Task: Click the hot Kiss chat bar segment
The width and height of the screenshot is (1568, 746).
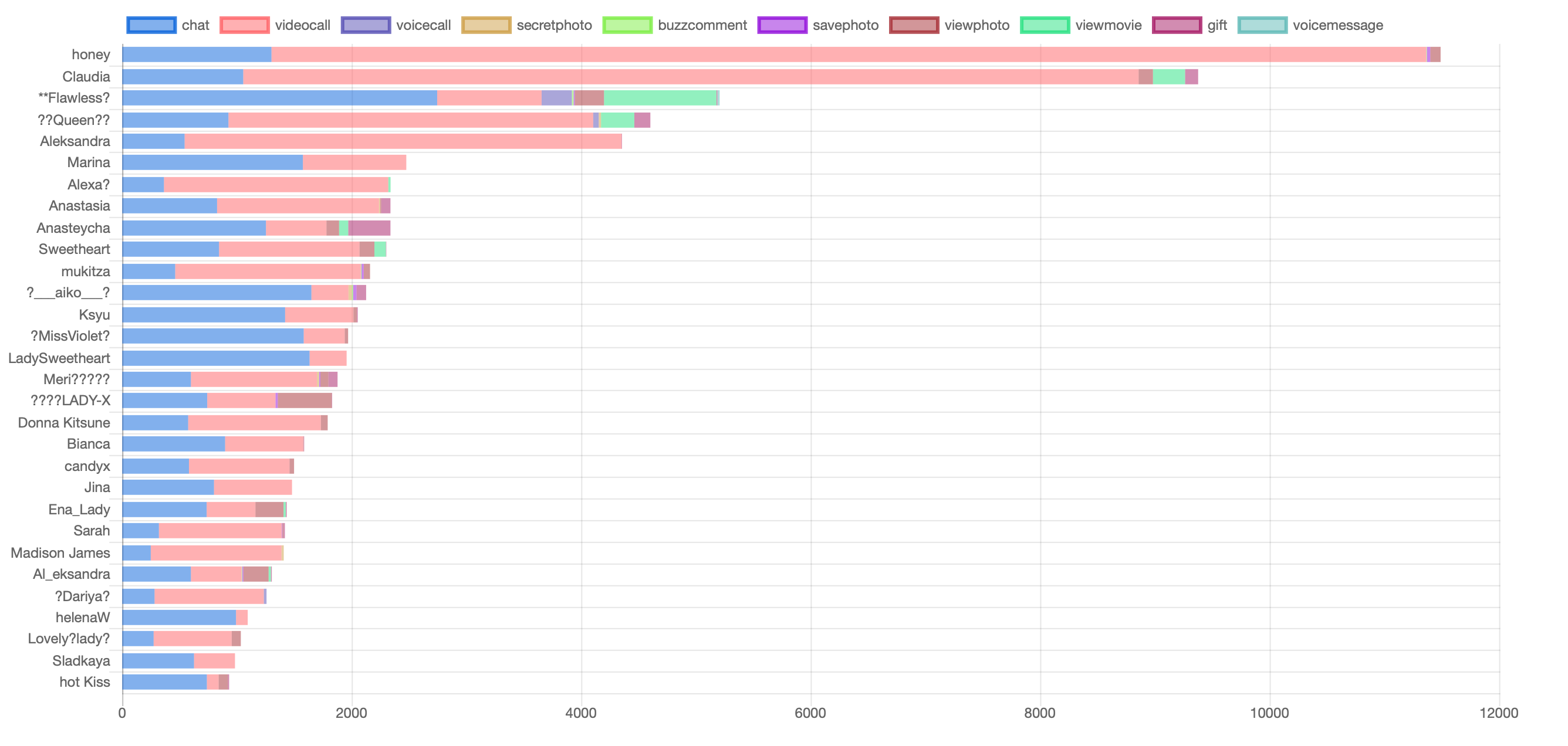Action: (x=165, y=682)
